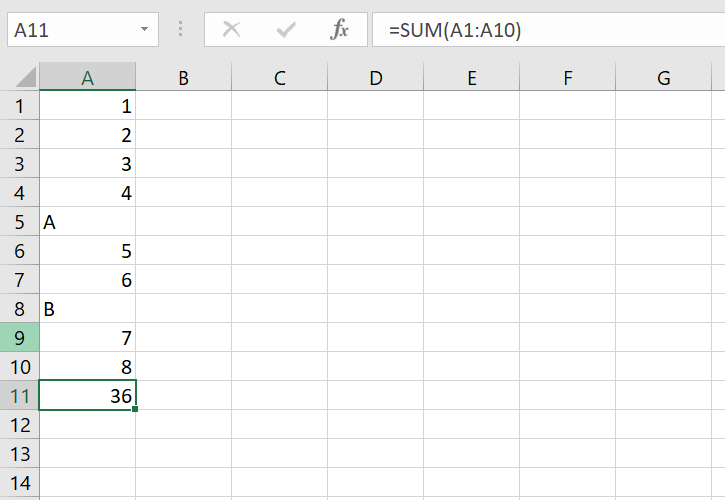Screen dimensions: 725x500
Task: Select row 13 header
Action: (19, 454)
